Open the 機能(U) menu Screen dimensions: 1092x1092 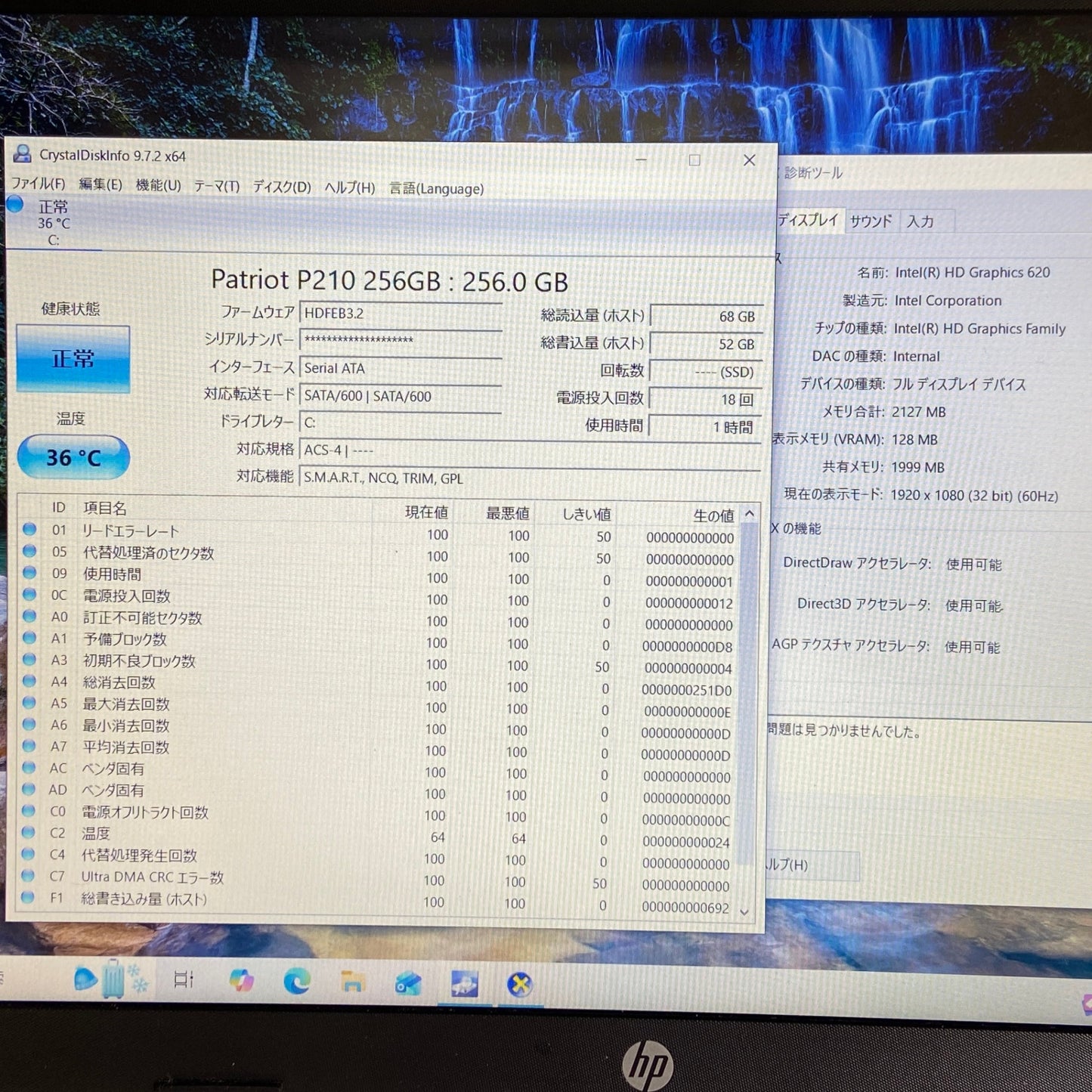[159, 185]
